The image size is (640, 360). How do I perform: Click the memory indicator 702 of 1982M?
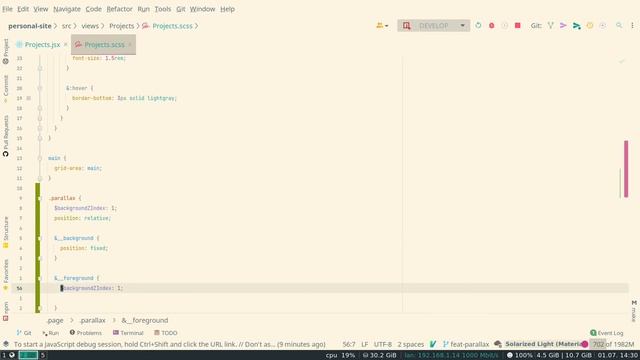click(613, 344)
